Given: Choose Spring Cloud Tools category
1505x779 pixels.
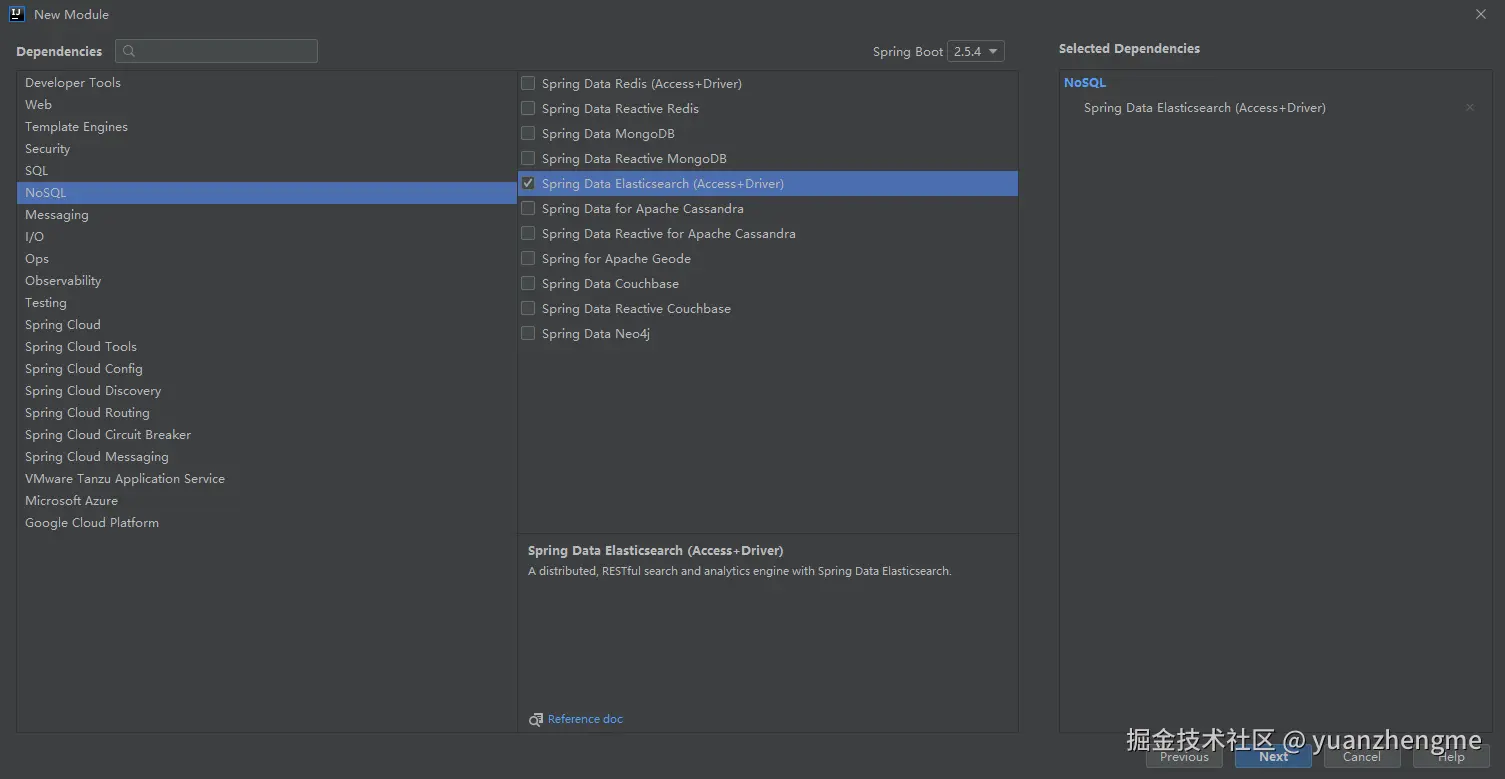Looking at the screenshot, I should coord(266,347).
